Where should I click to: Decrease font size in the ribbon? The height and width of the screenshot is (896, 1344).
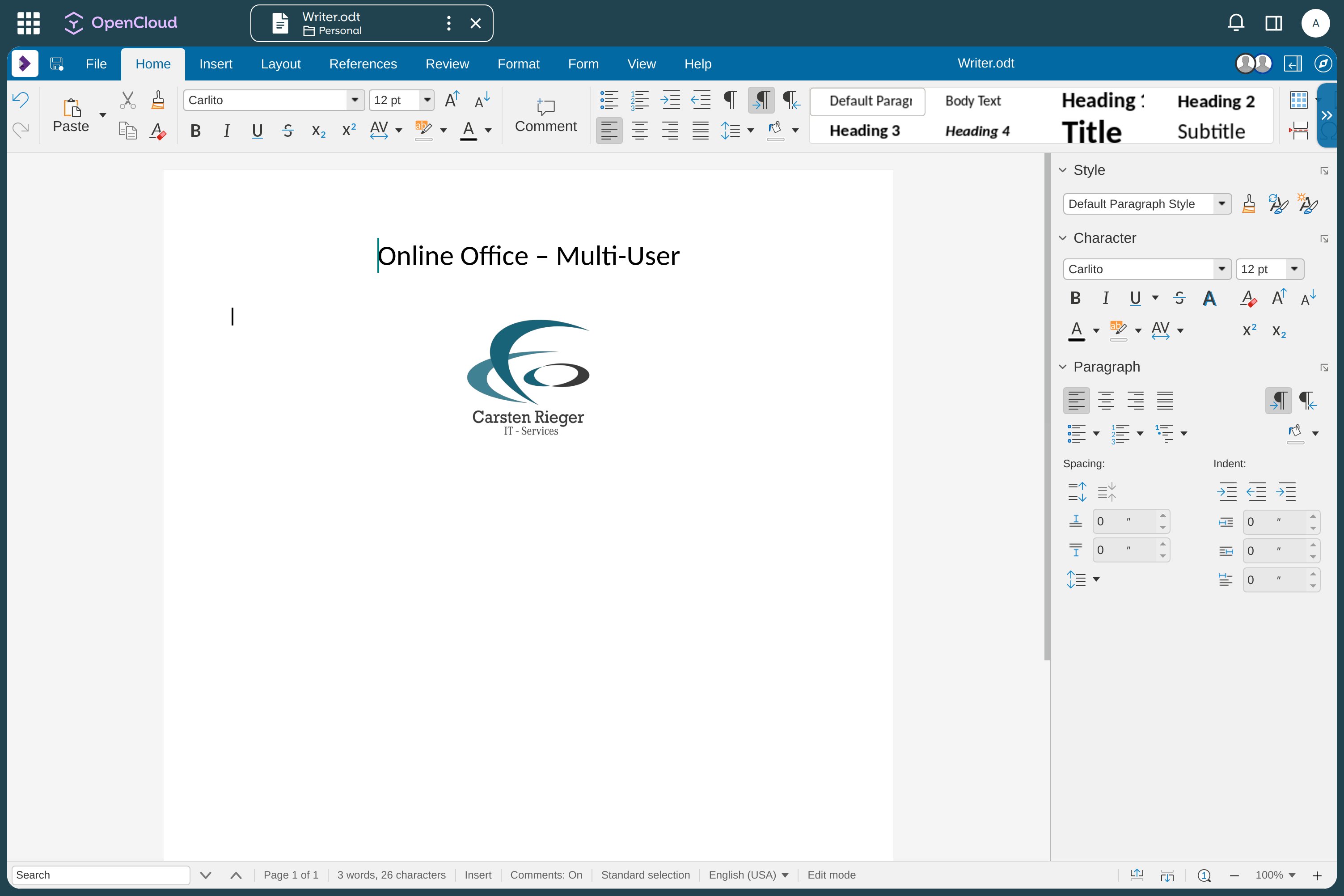pos(483,100)
